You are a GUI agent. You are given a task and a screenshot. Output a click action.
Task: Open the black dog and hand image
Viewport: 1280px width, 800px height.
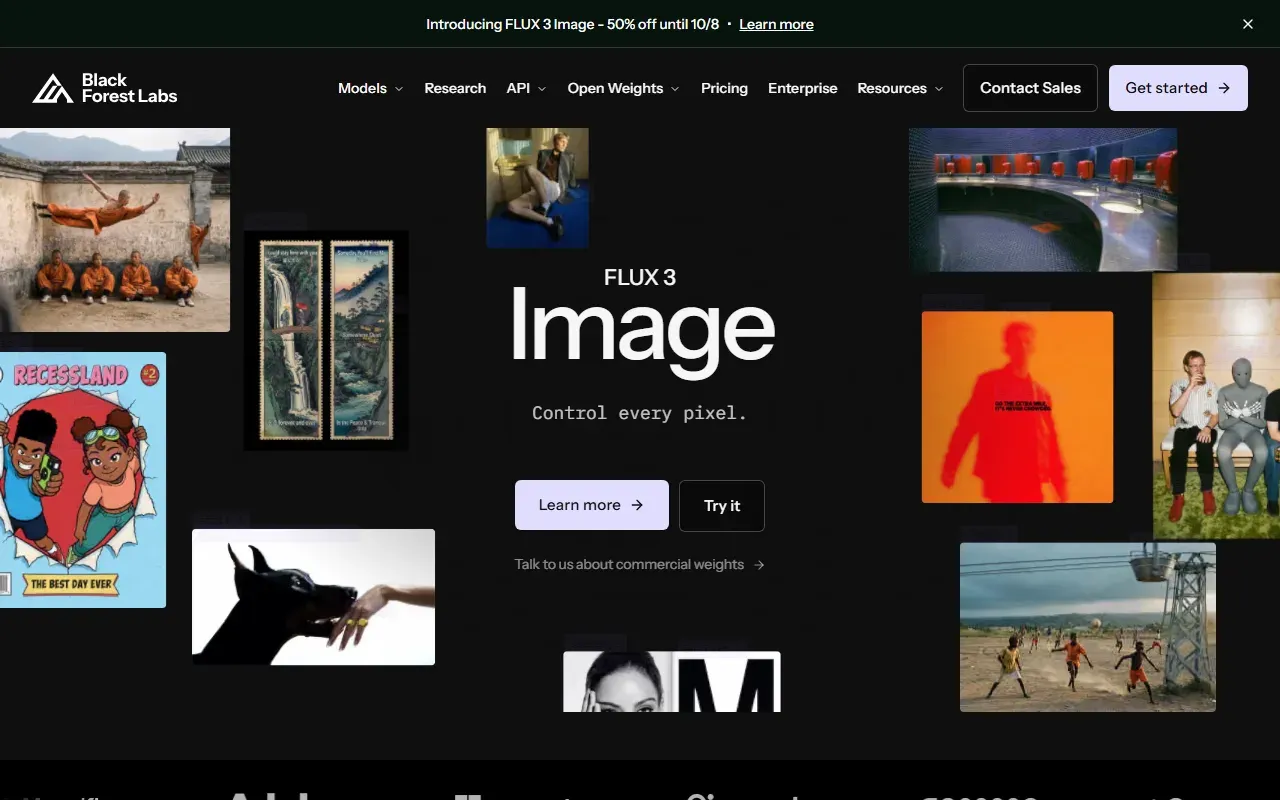[313, 597]
